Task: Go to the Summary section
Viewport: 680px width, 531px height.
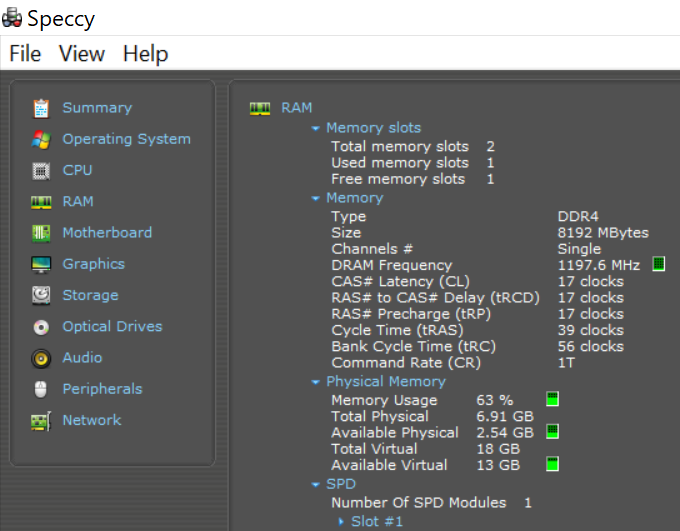Action: coord(97,108)
